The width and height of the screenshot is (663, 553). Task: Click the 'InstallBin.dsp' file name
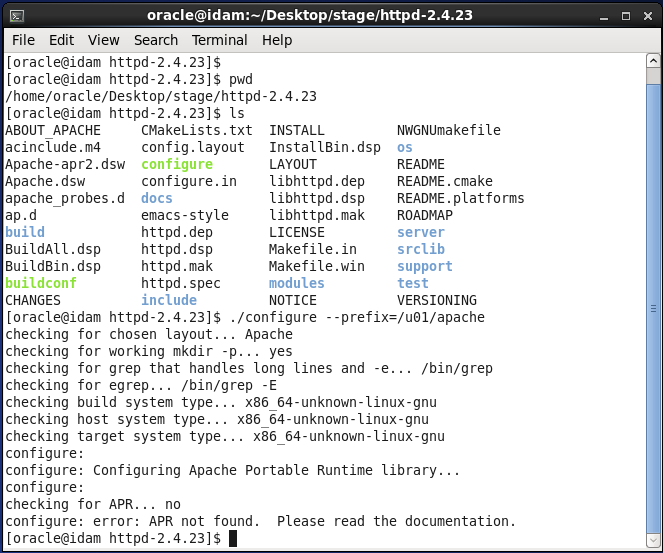(325, 148)
